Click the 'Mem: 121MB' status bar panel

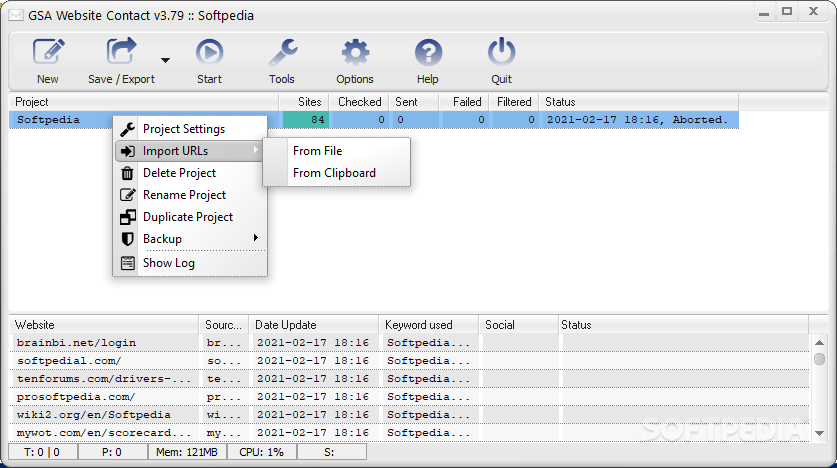(x=187, y=452)
